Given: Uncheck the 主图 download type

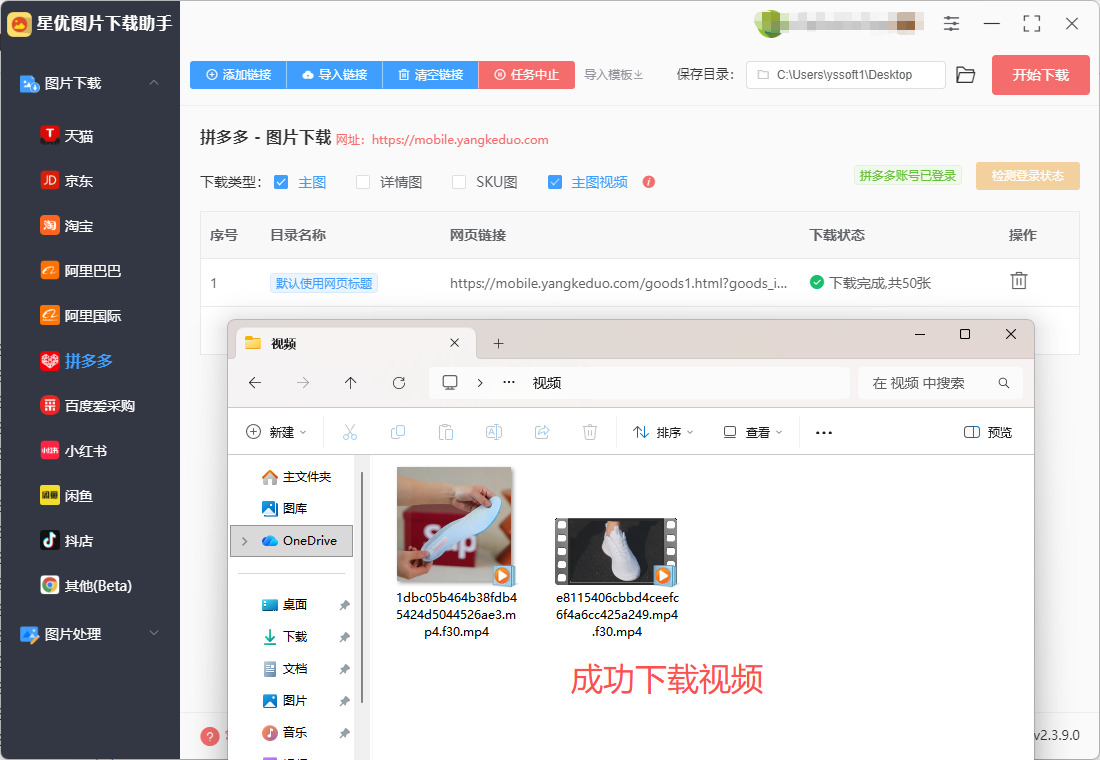Looking at the screenshot, I should [x=281, y=182].
